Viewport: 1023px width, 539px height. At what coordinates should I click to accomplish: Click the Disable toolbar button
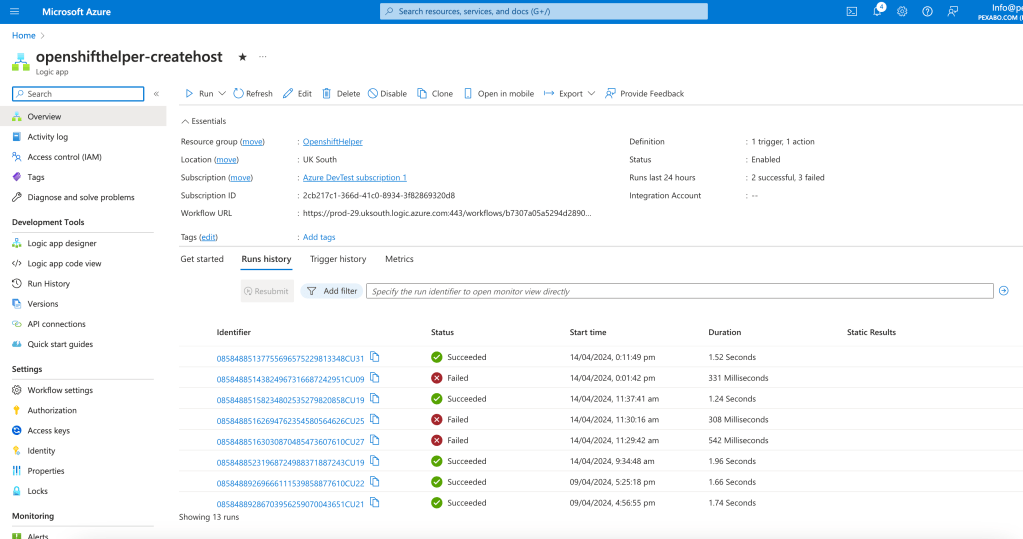pos(388,94)
